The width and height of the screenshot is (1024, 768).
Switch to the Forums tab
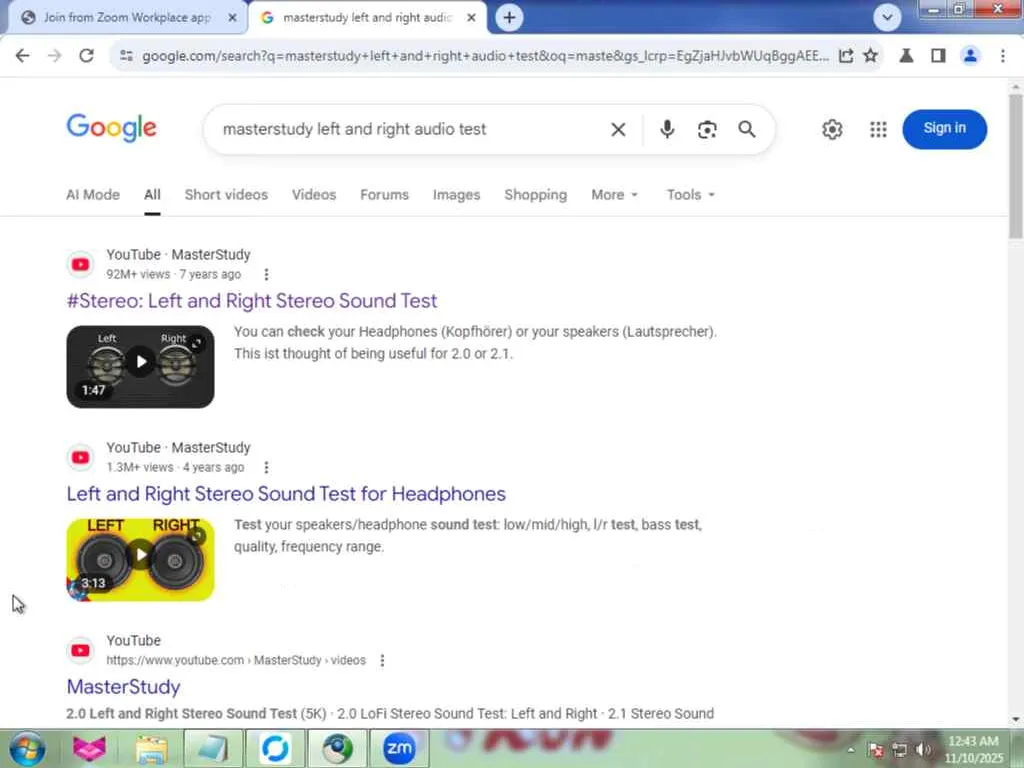click(385, 195)
